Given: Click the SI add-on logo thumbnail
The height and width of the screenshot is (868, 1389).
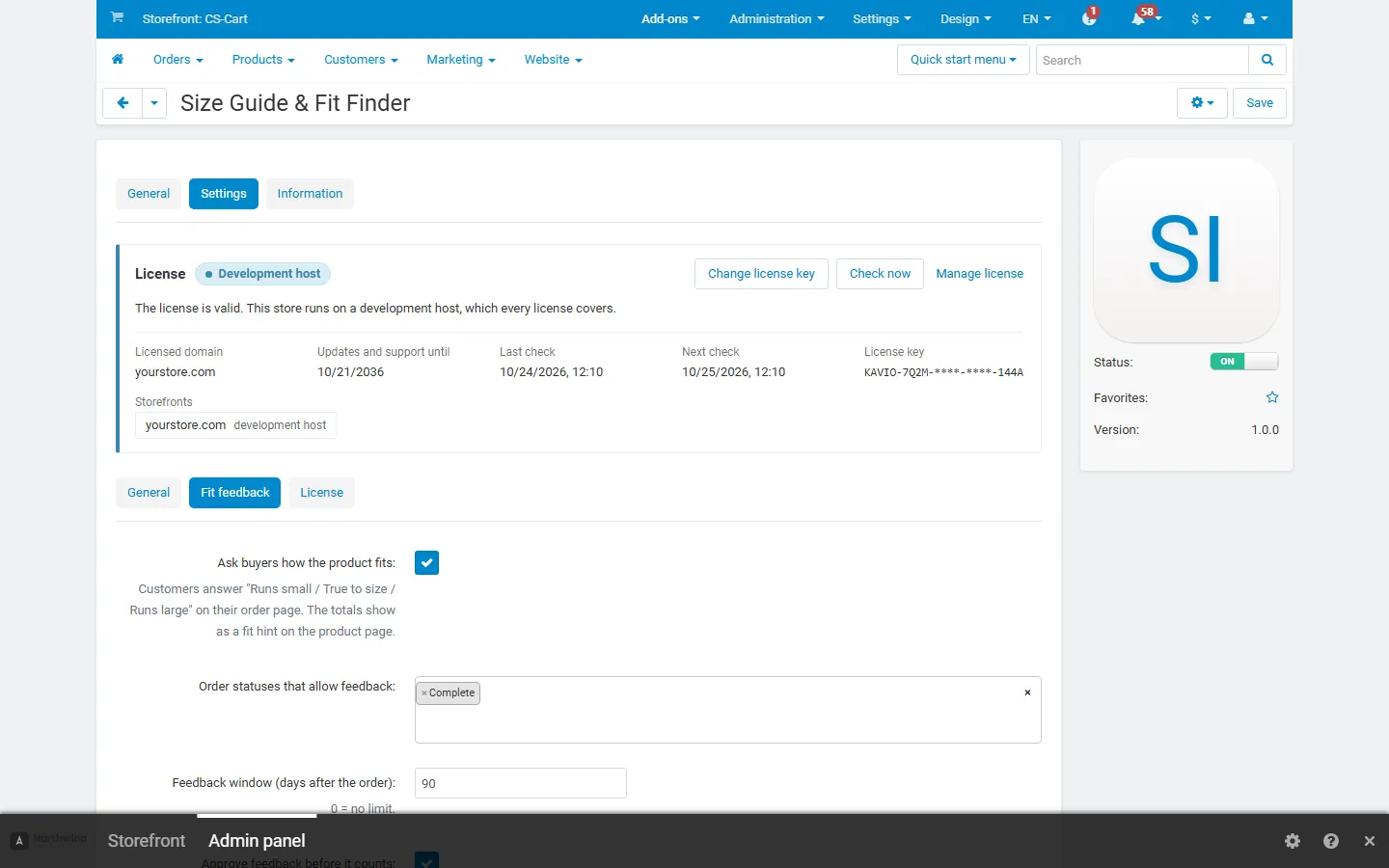Looking at the screenshot, I should point(1186,251).
